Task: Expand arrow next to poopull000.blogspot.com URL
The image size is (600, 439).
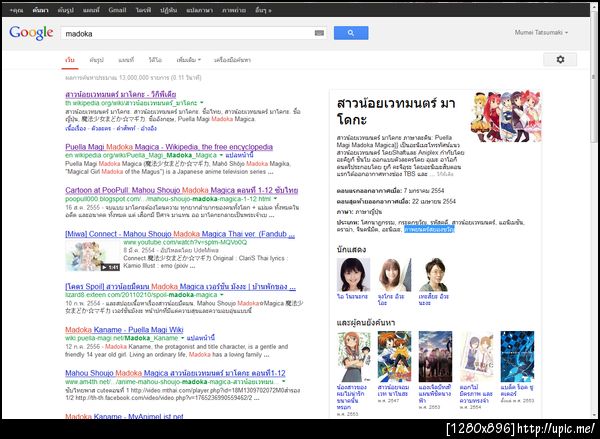Action: coord(275,199)
